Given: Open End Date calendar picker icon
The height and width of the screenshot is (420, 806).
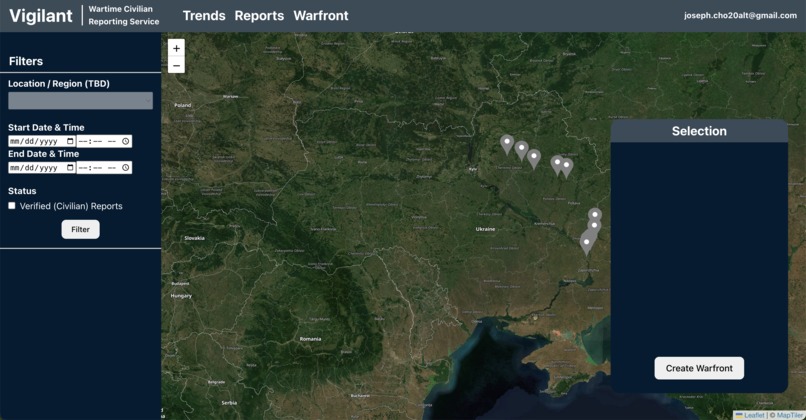Looking at the screenshot, I should click(70, 168).
